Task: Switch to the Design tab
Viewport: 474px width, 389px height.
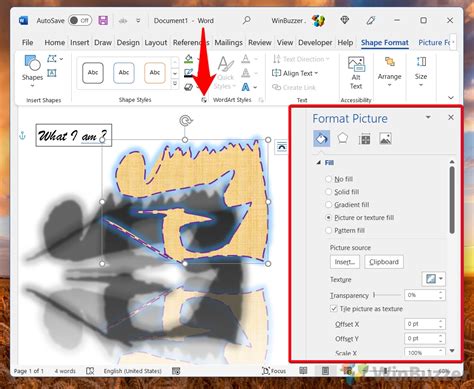Action: [128, 43]
